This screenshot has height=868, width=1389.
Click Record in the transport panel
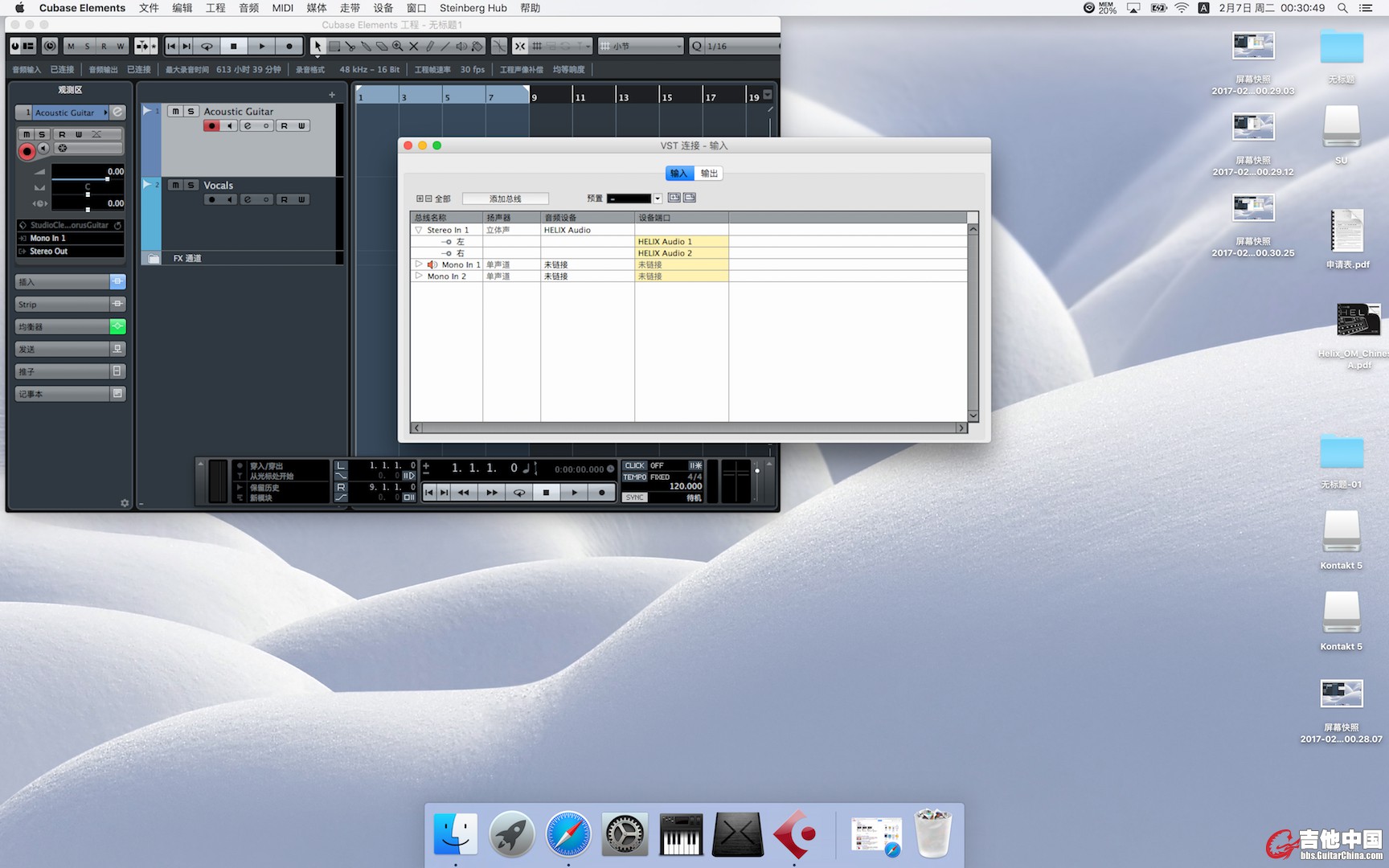(601, 493)
